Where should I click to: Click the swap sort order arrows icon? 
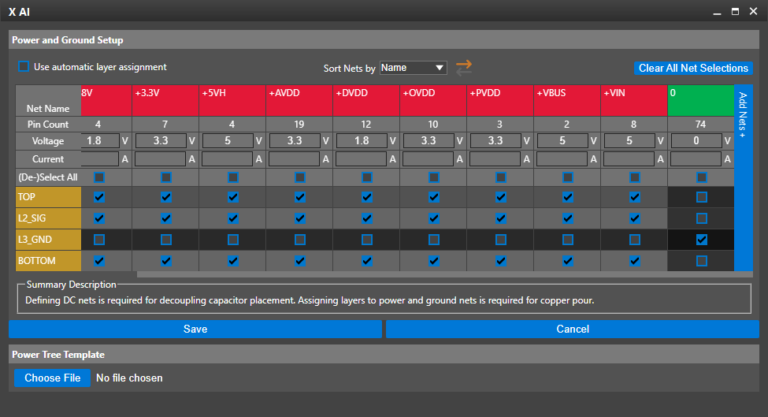463,68
